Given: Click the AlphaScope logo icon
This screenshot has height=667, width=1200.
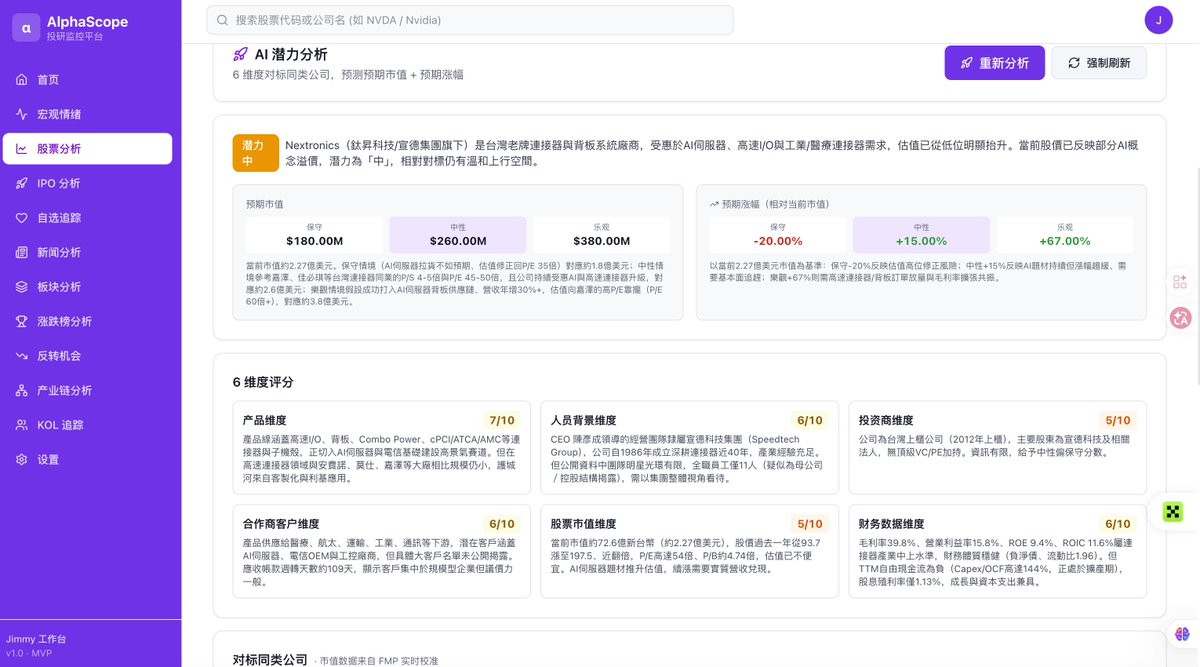Looking at the screenshot, I should (25, 27).
